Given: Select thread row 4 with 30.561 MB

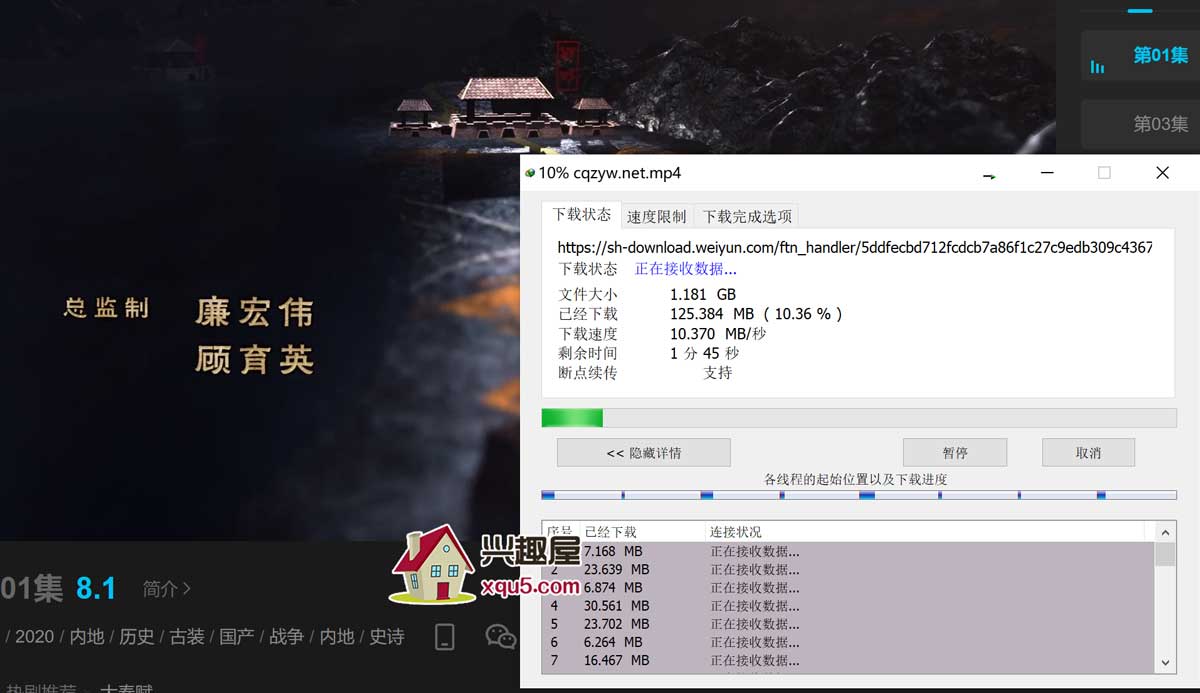Looking at the screenshot, I should pyautogui.click(x=848, y=605).
